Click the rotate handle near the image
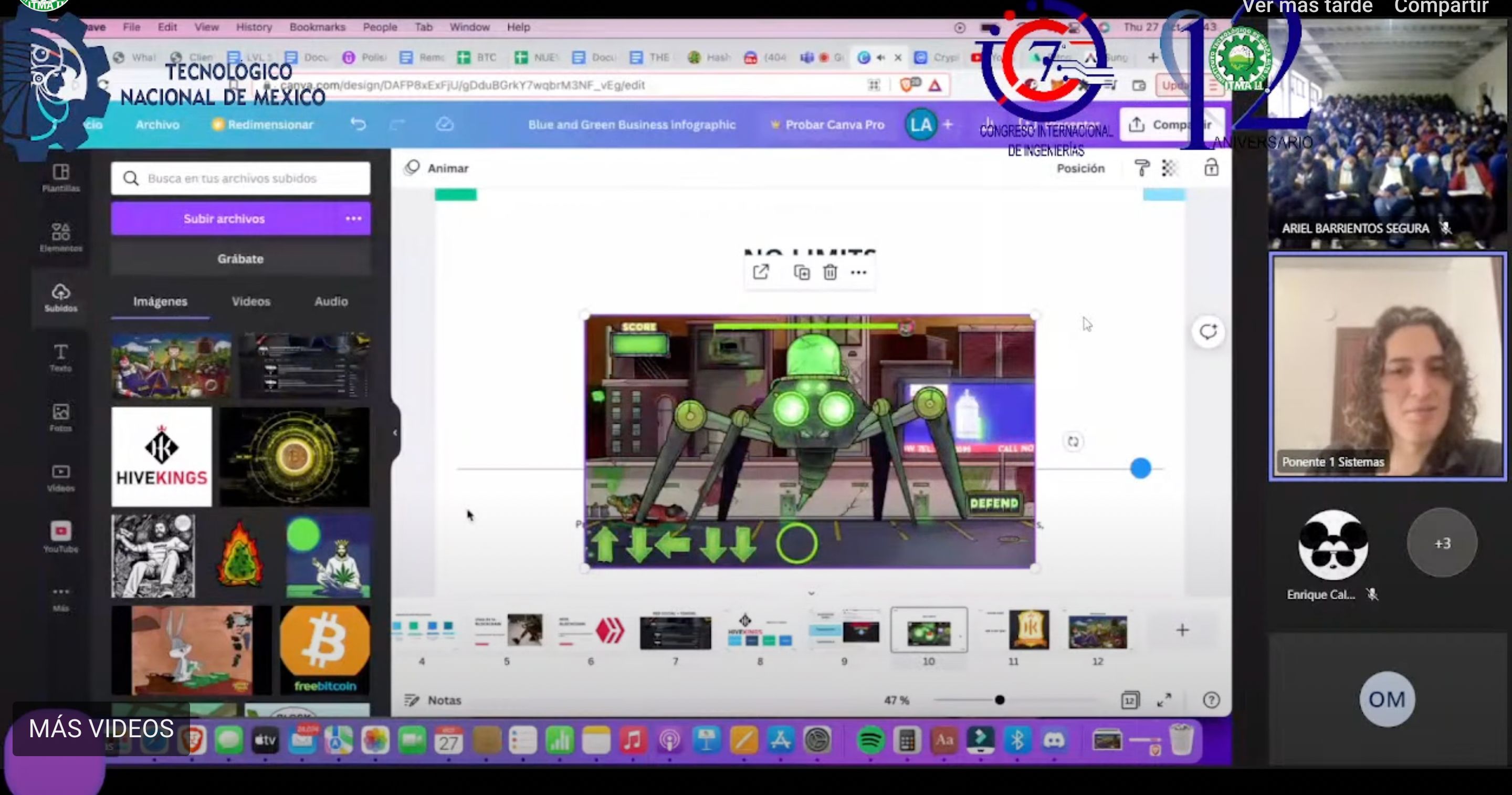 tap(1073, 442)
